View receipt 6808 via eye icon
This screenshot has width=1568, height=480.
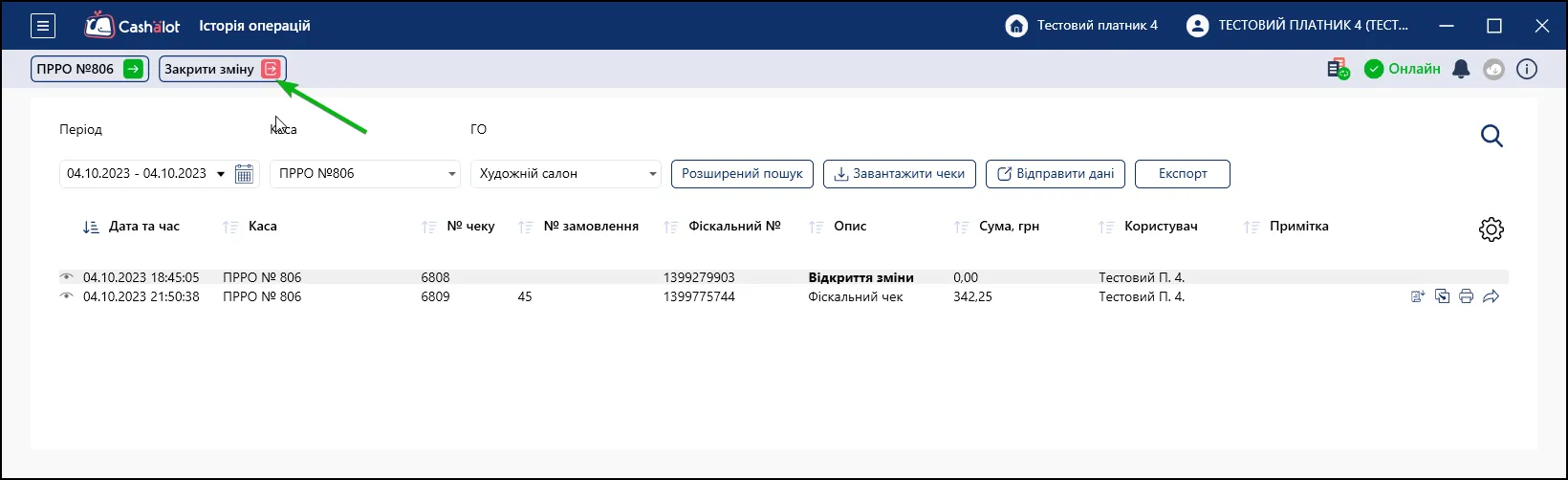pyautogui.click(x=66, y=277)
